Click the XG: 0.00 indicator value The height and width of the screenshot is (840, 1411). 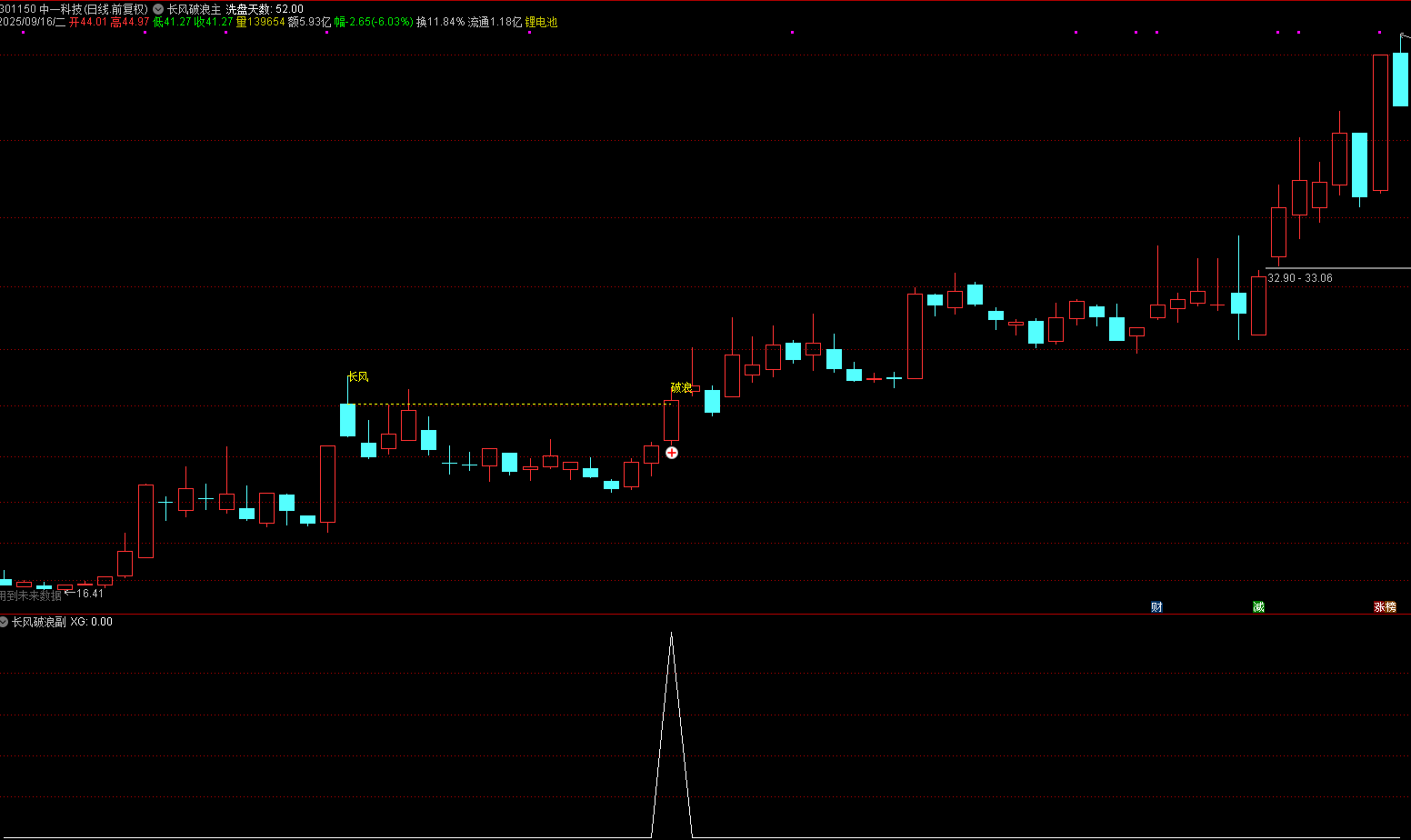tap(92, 622)
